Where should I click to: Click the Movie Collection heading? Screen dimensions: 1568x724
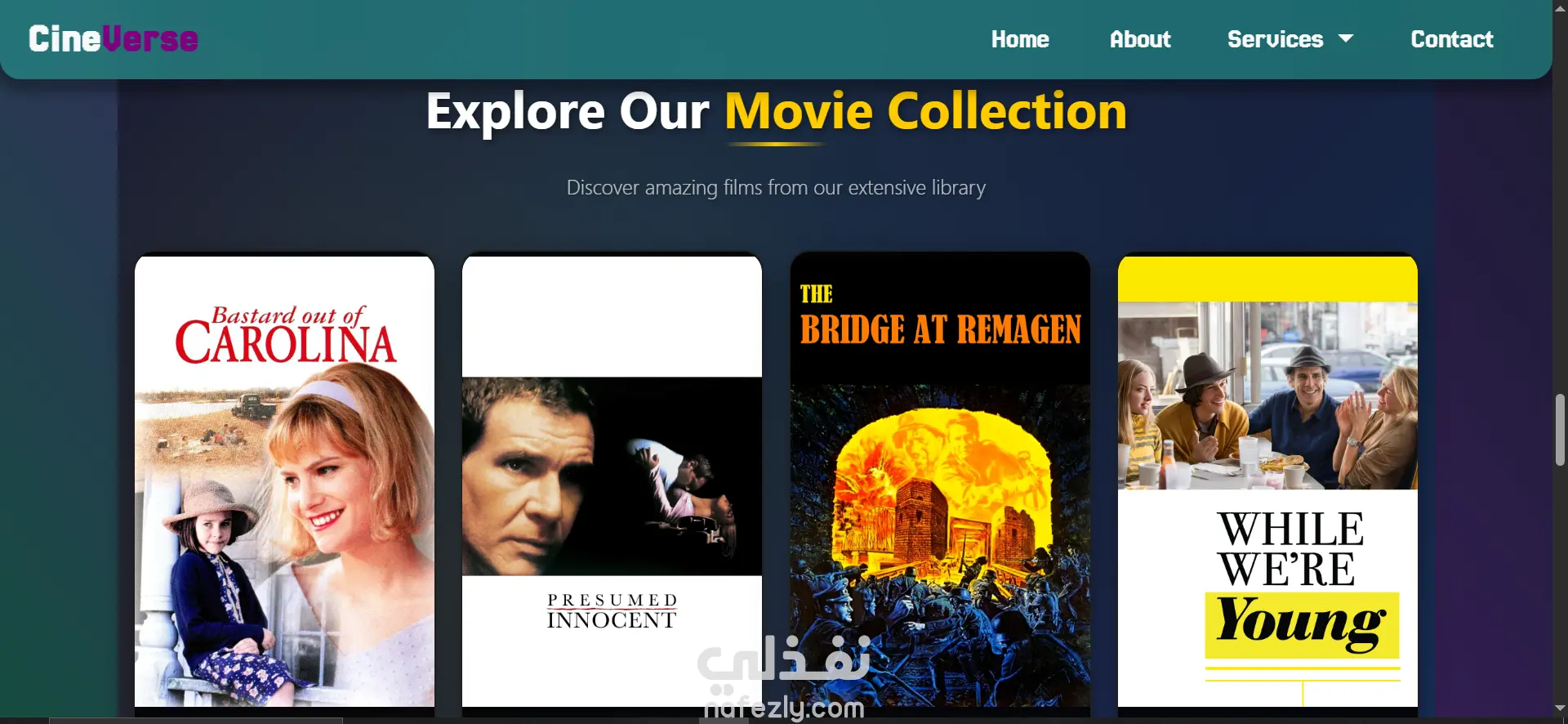(x=925, y=111)
